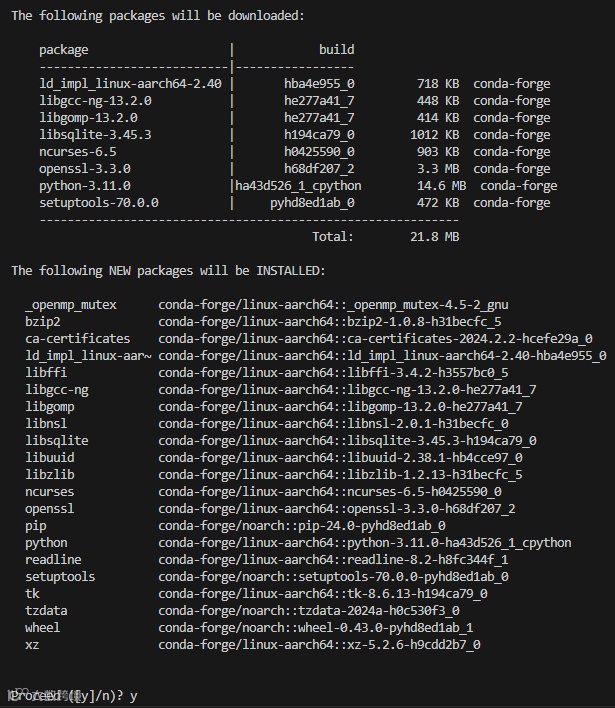Click the python-3.11.0 package row
The image size is (615, 708).
[x=298, y=186]
